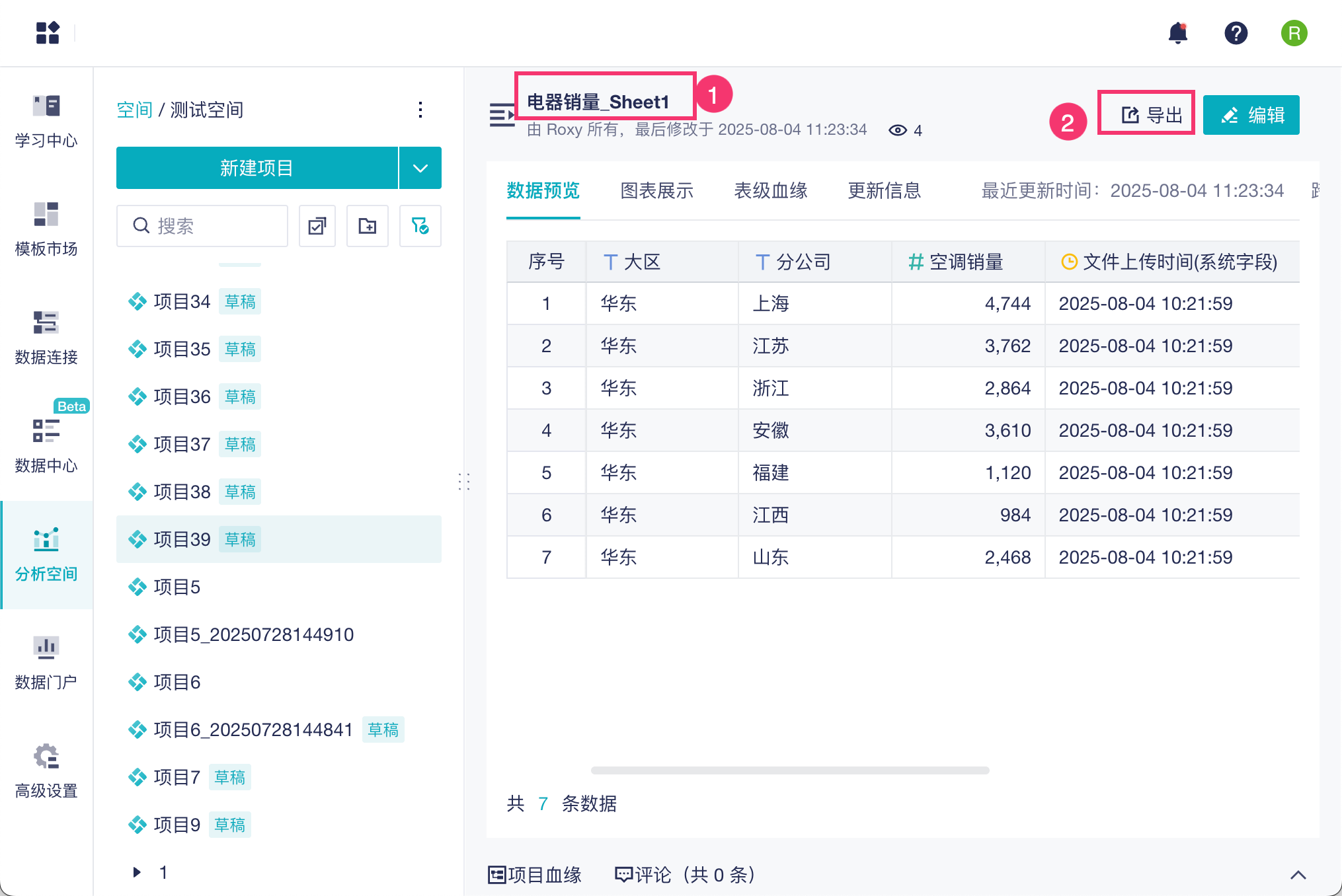The height and width of the screenshot is (896, 1342).
Task: Open the notifications bell
Action: point(1178,33)
